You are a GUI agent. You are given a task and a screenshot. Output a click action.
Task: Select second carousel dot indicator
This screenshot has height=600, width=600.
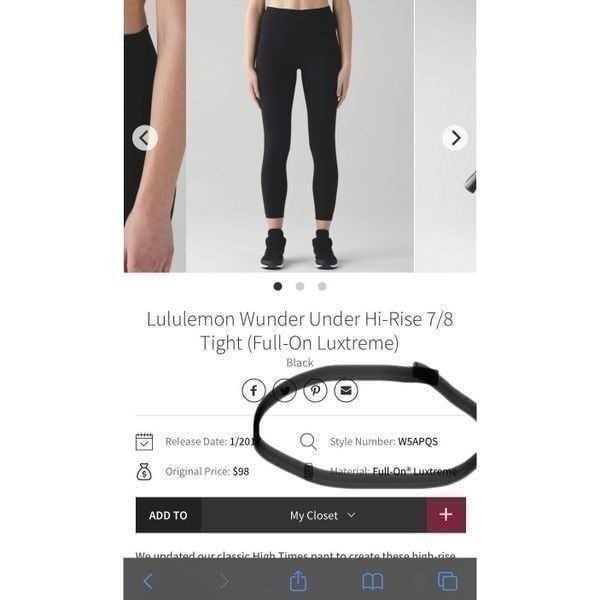point(300,286)
